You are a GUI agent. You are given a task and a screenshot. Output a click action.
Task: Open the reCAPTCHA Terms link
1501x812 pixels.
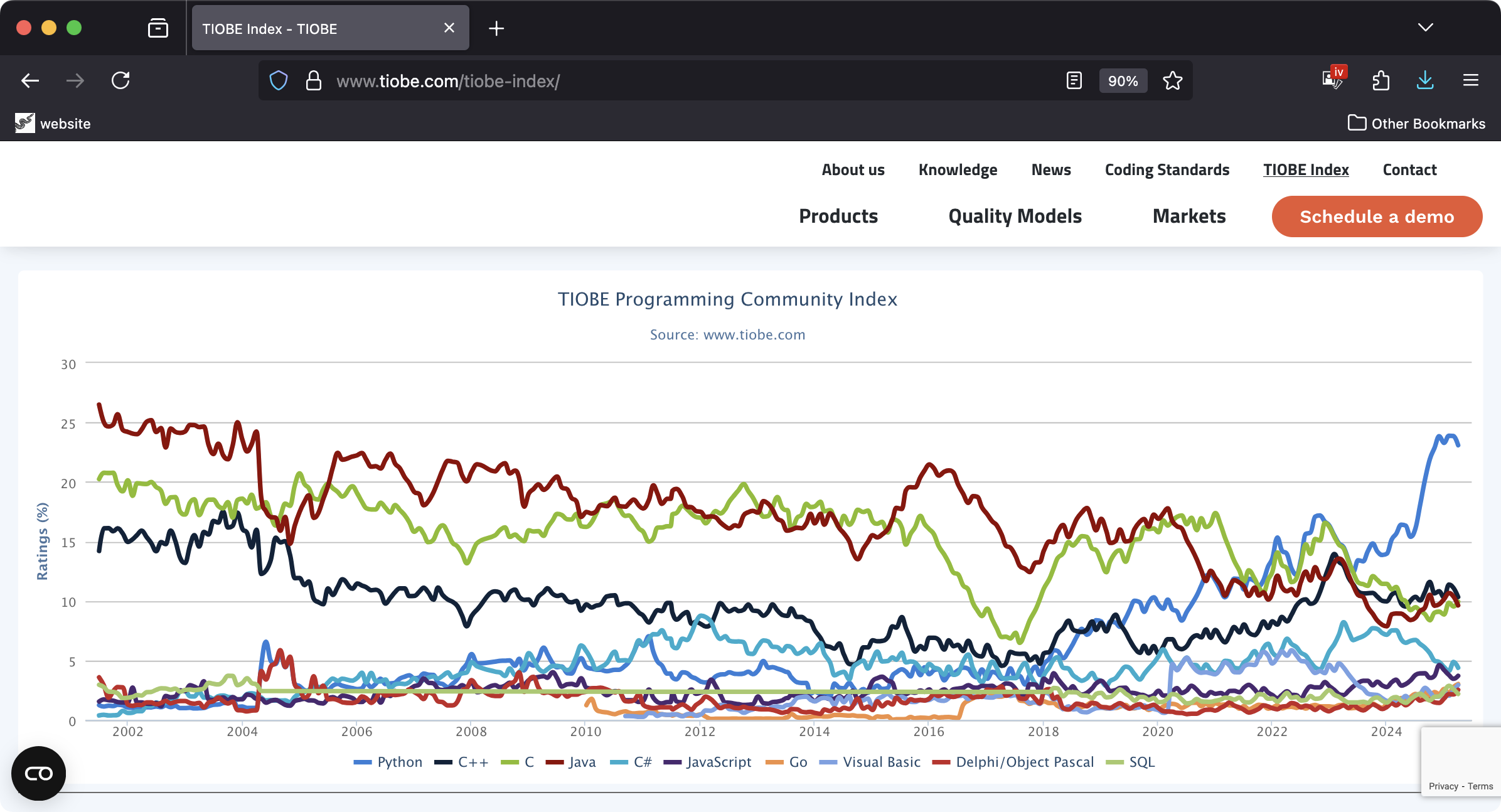pyautogui.click(x=1480, y=786)
